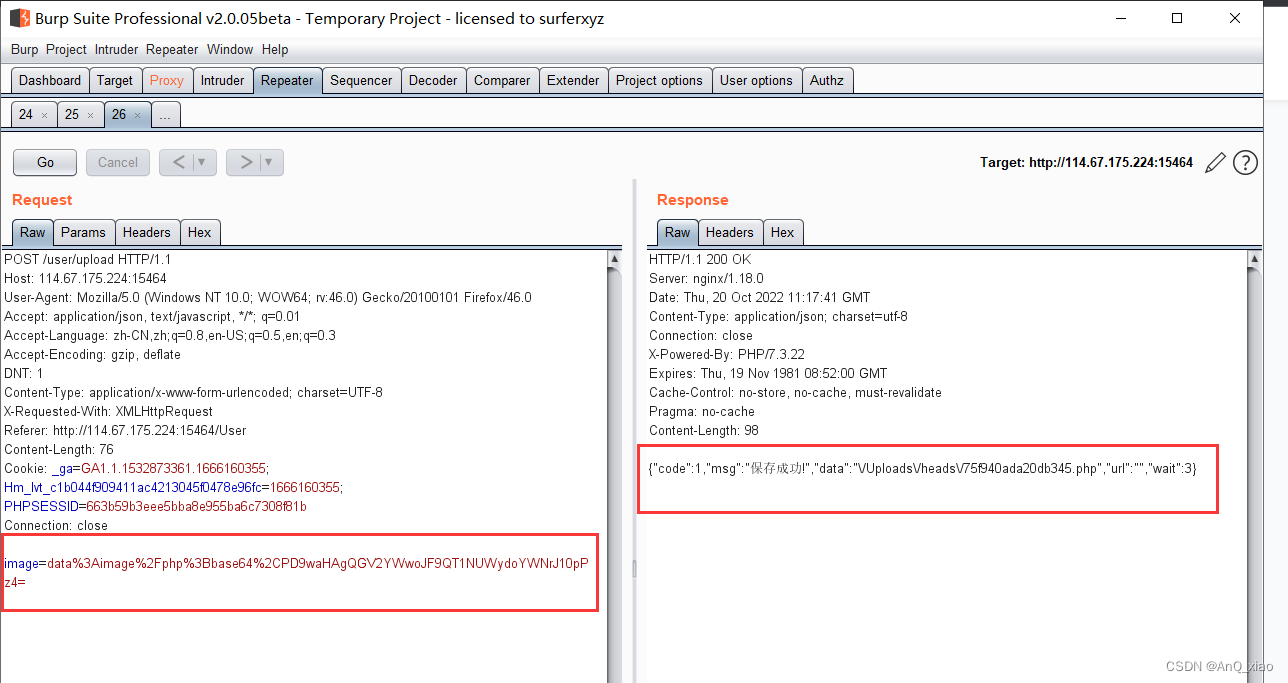Go back to previous request in history
The image size is (1288, 683).
pos(177,162)
